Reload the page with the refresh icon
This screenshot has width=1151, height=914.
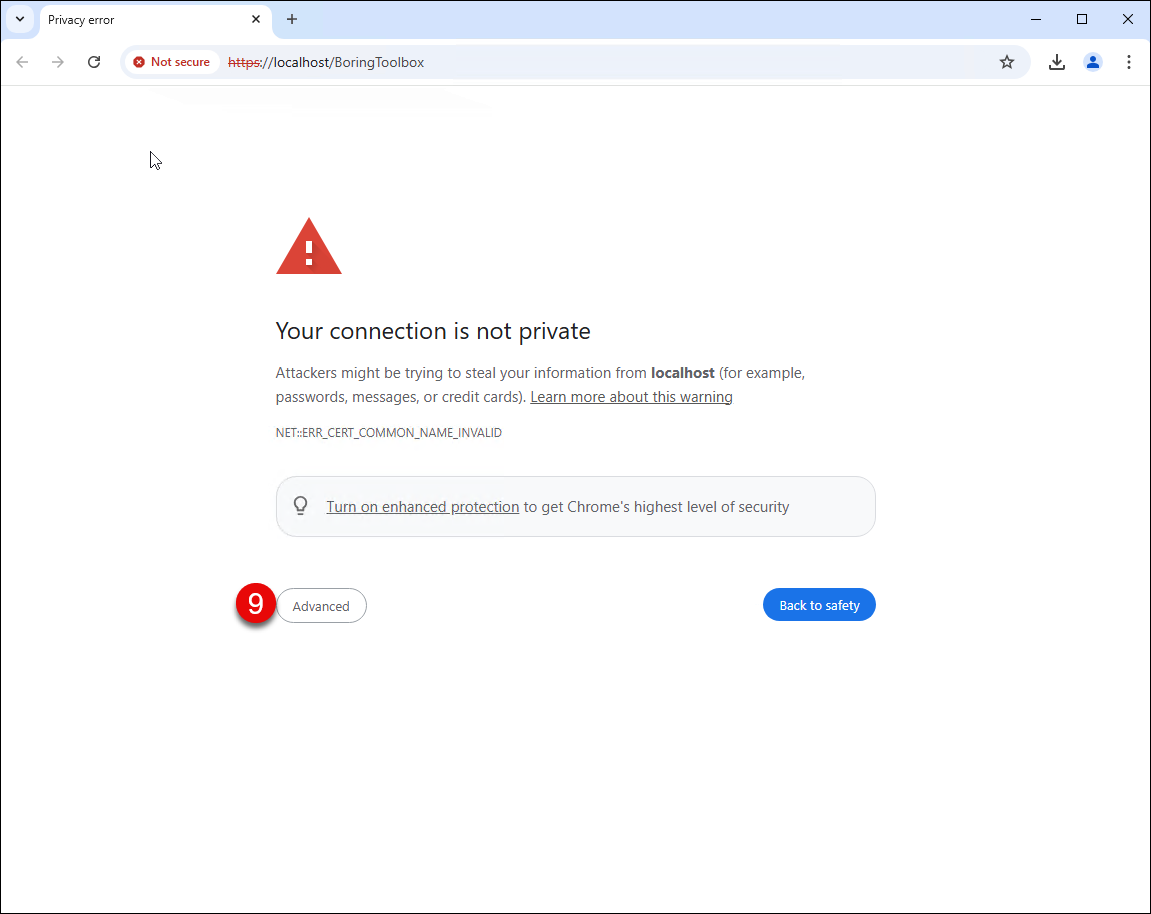click(94, 62)
